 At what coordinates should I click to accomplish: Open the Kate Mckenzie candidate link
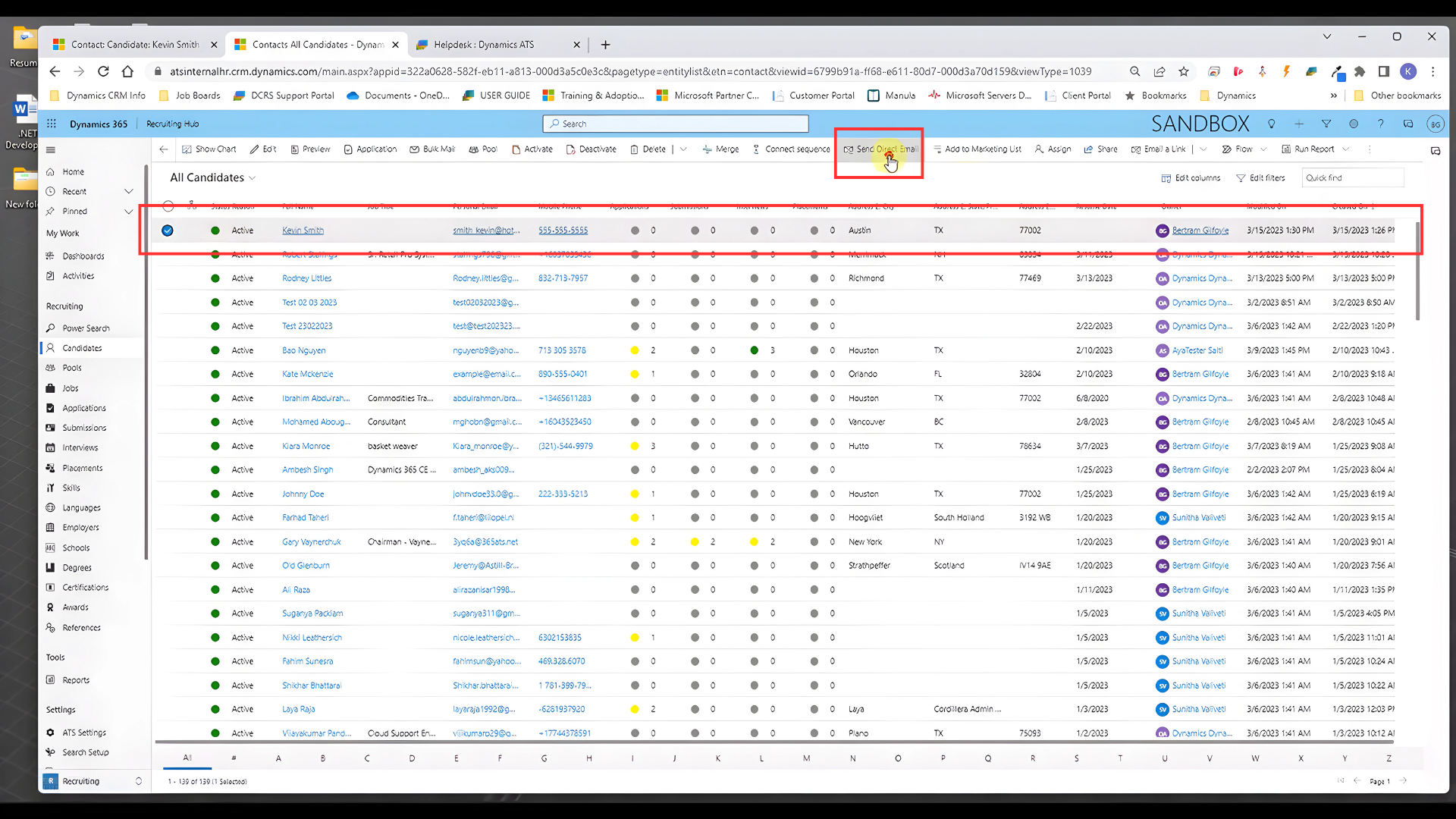307,374
